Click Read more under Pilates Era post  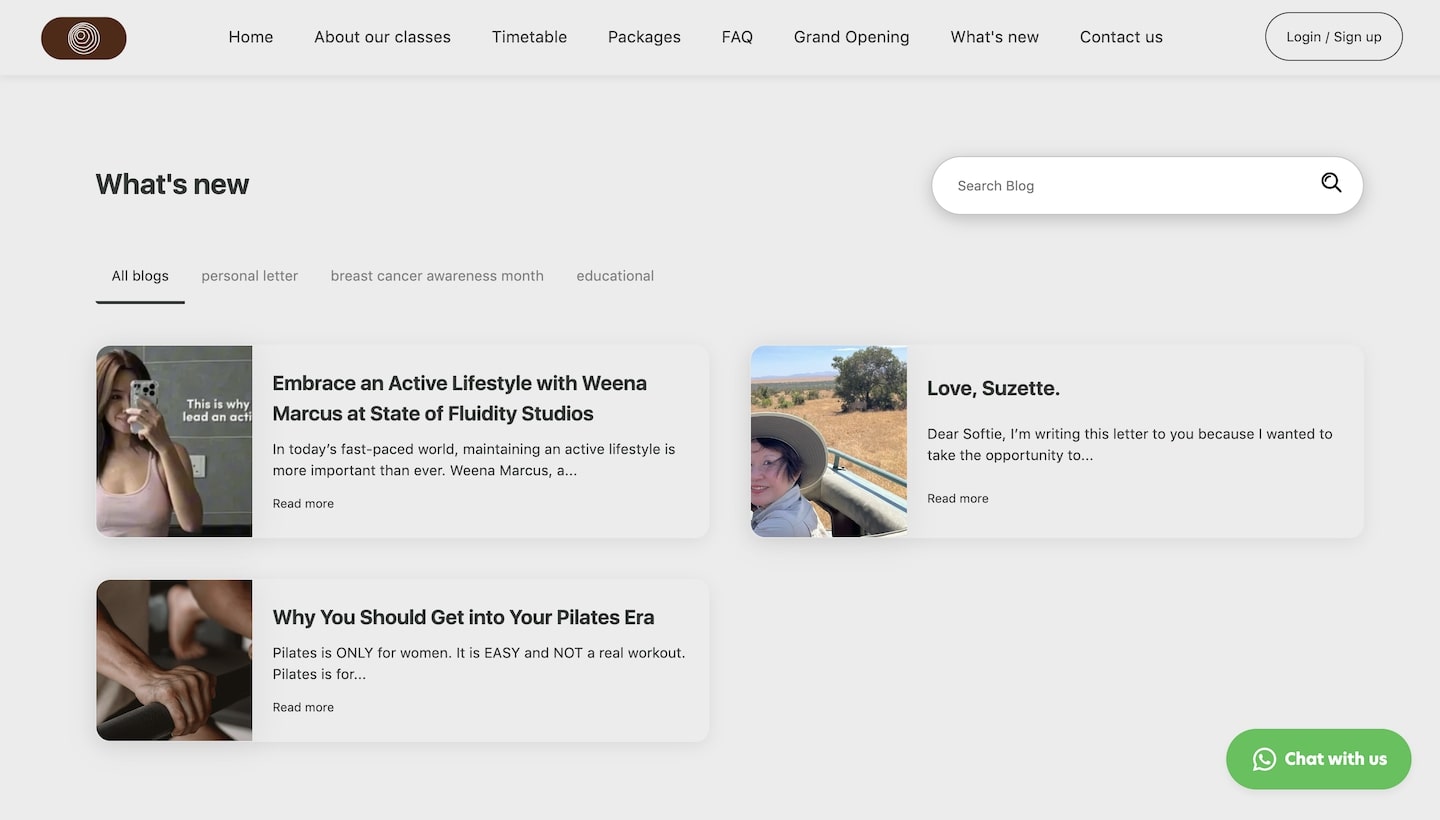303,708
